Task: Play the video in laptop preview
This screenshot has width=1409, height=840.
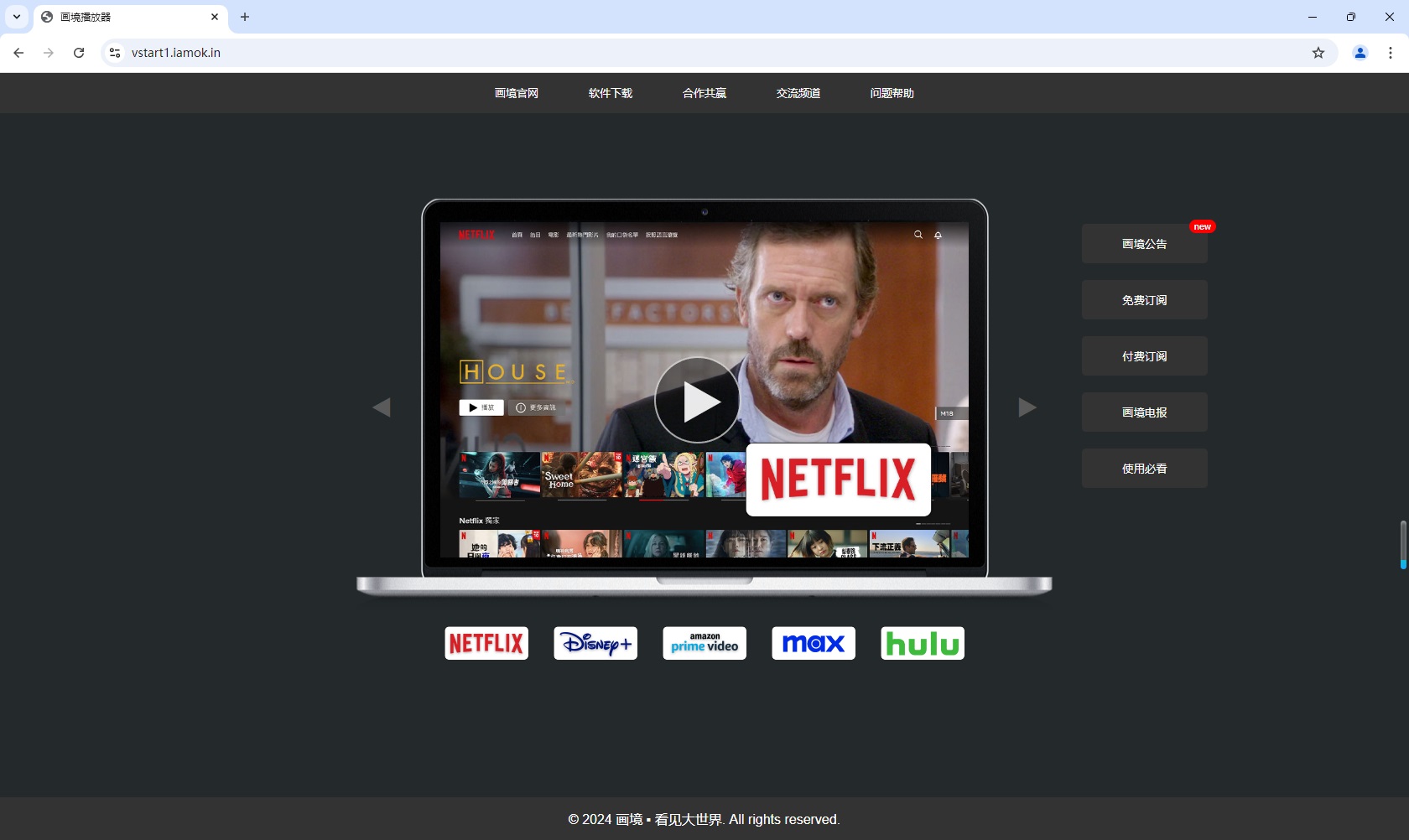Action: [697, 401]
